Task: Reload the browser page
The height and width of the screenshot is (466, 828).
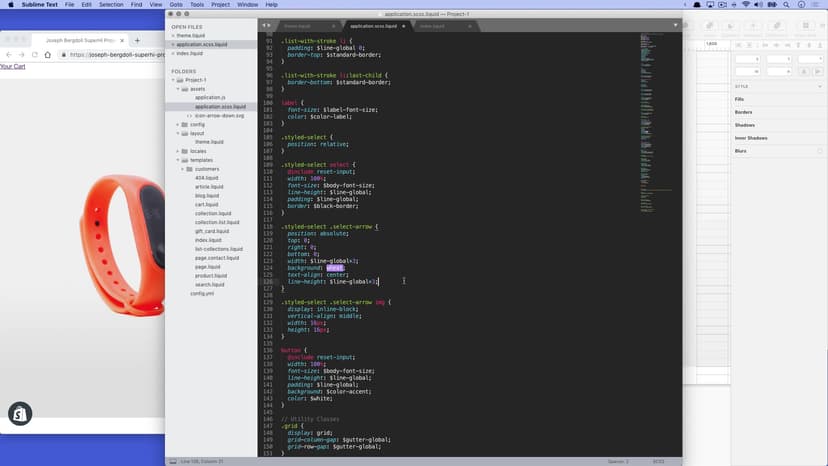Action: [x=34, y=55]
